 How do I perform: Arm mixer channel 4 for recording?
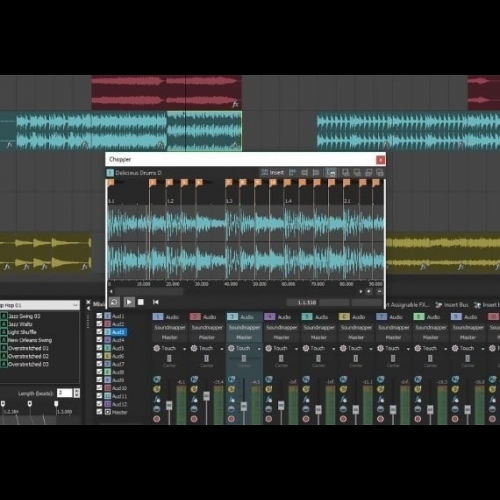tap(269, 419)
